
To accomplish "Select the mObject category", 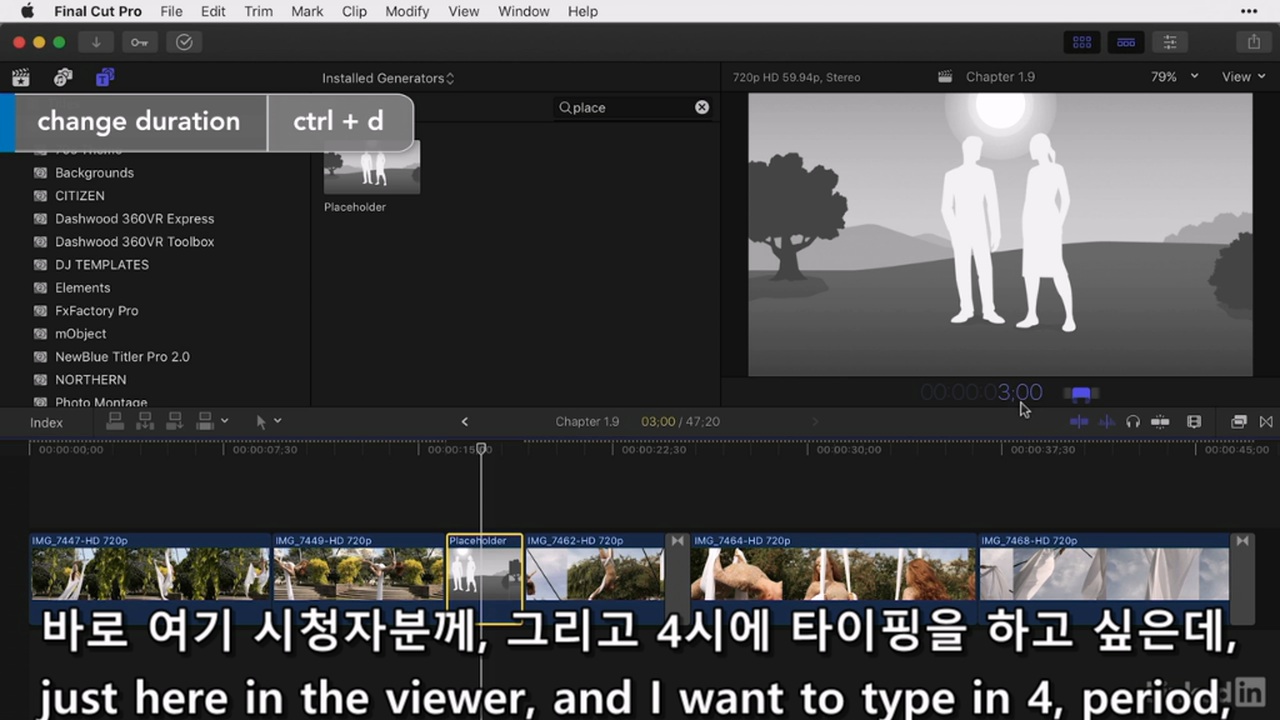I will point(81,334).
